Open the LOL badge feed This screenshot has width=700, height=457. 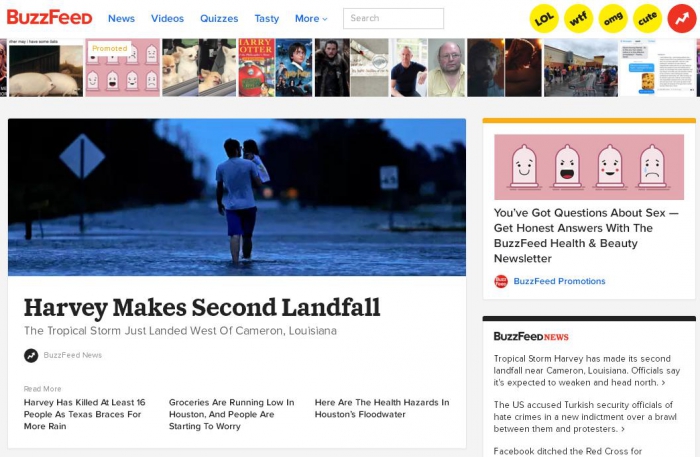coord(544,18)
